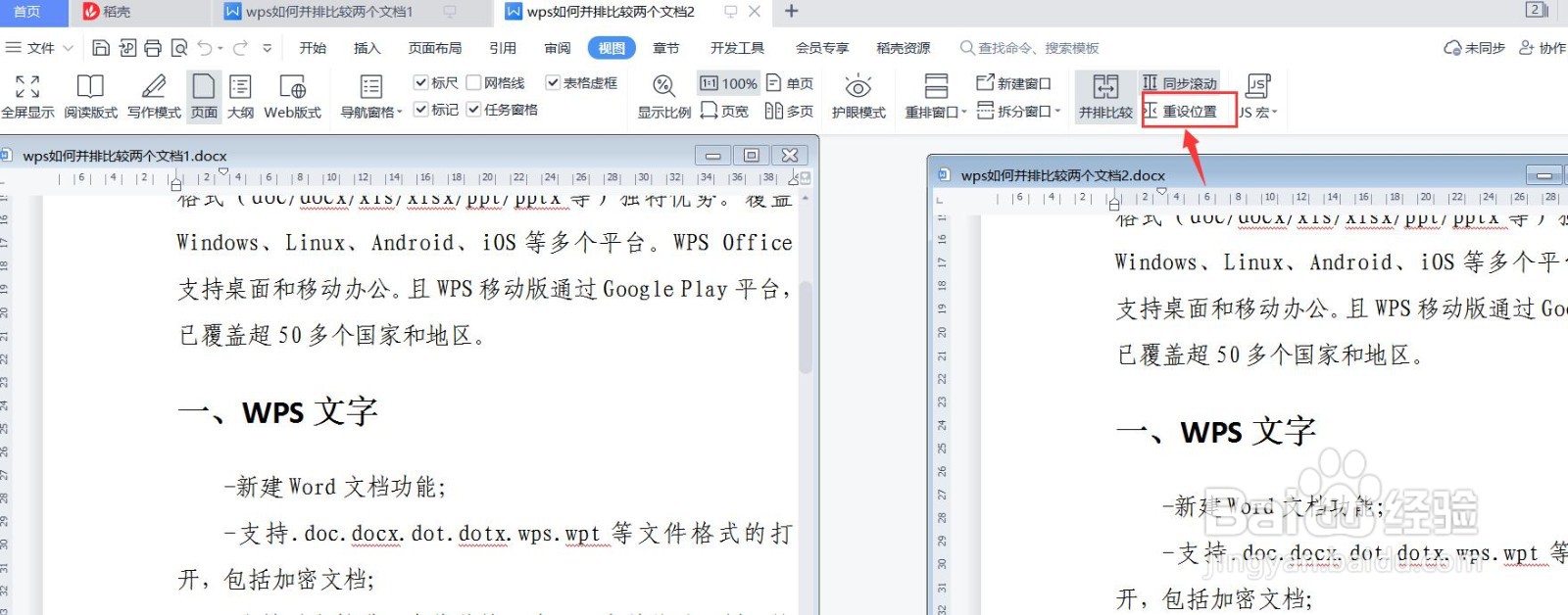Click 新建窗口 new window
1568x615 pixels.
click(x=1013, y=83)
